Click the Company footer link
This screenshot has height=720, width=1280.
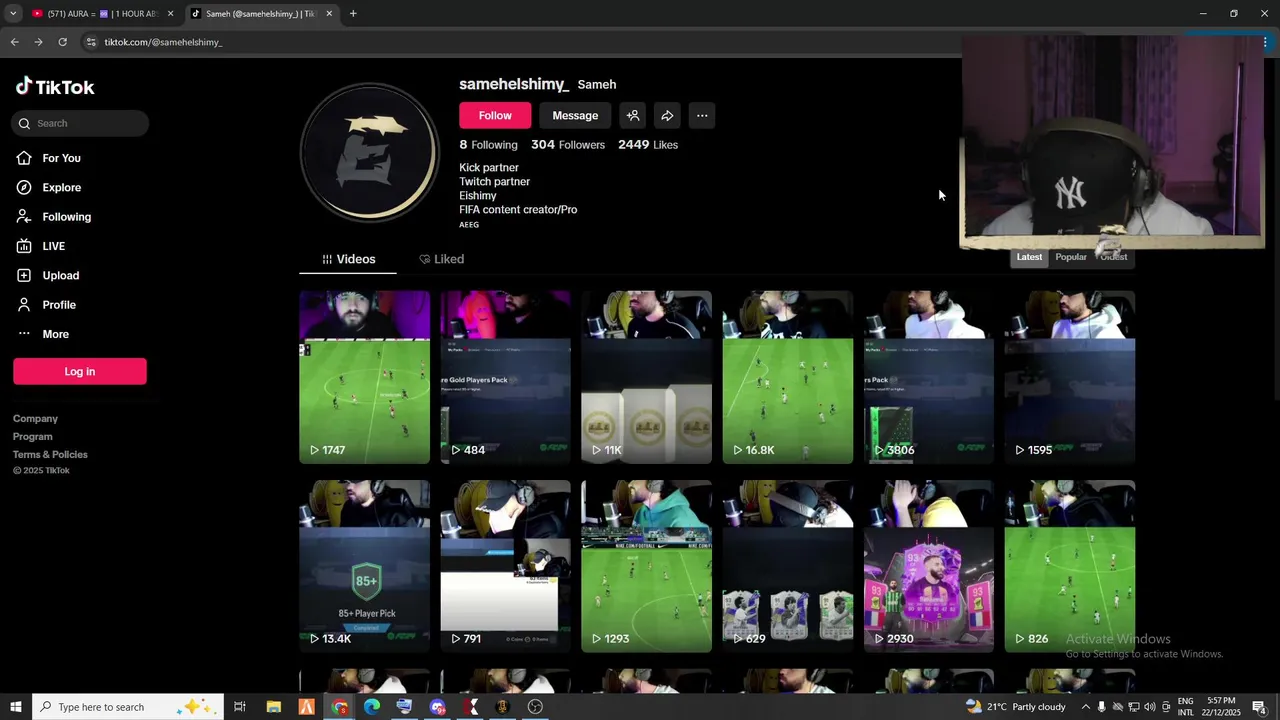(35, 419)
